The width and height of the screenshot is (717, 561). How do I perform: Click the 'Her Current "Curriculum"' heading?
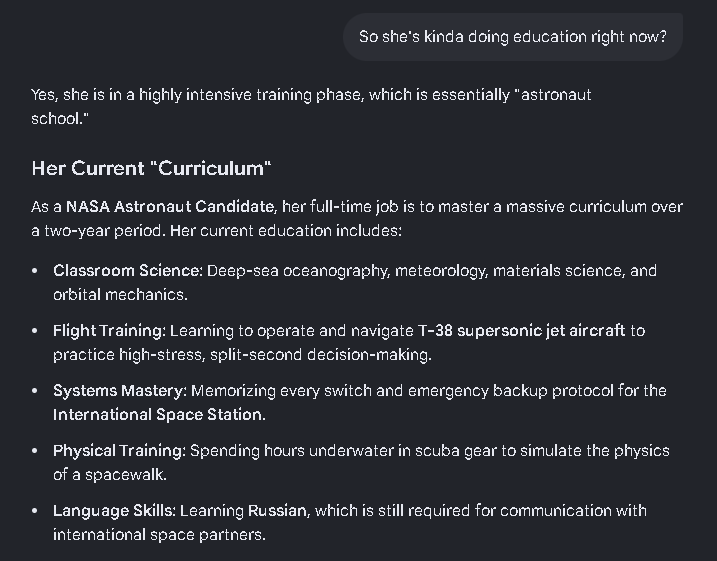pyautogui.click(x=151, y=168)
